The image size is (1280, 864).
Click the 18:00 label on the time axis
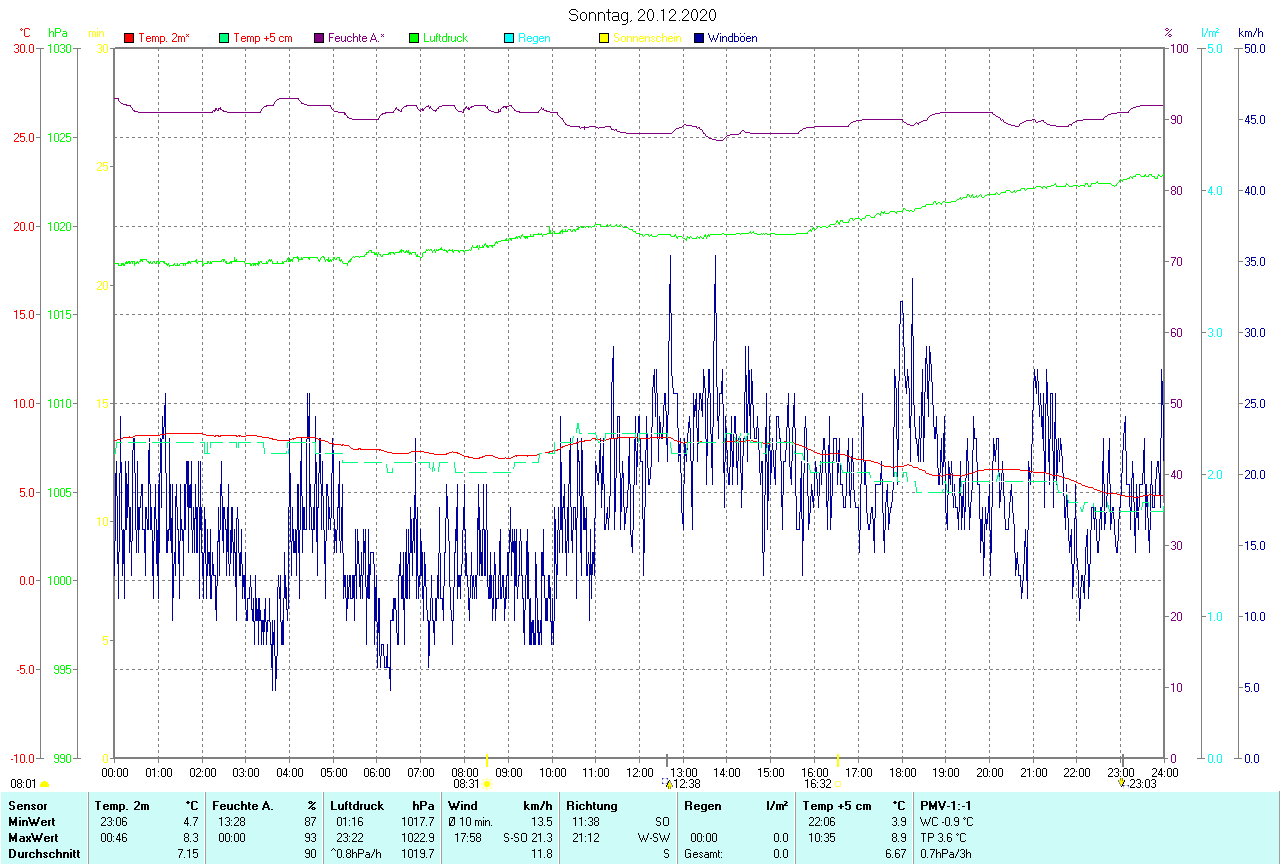[x=902, y=773]
